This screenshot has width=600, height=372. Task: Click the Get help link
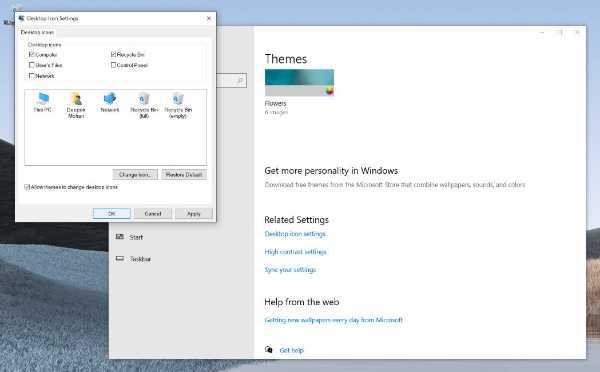coord(292,350)
